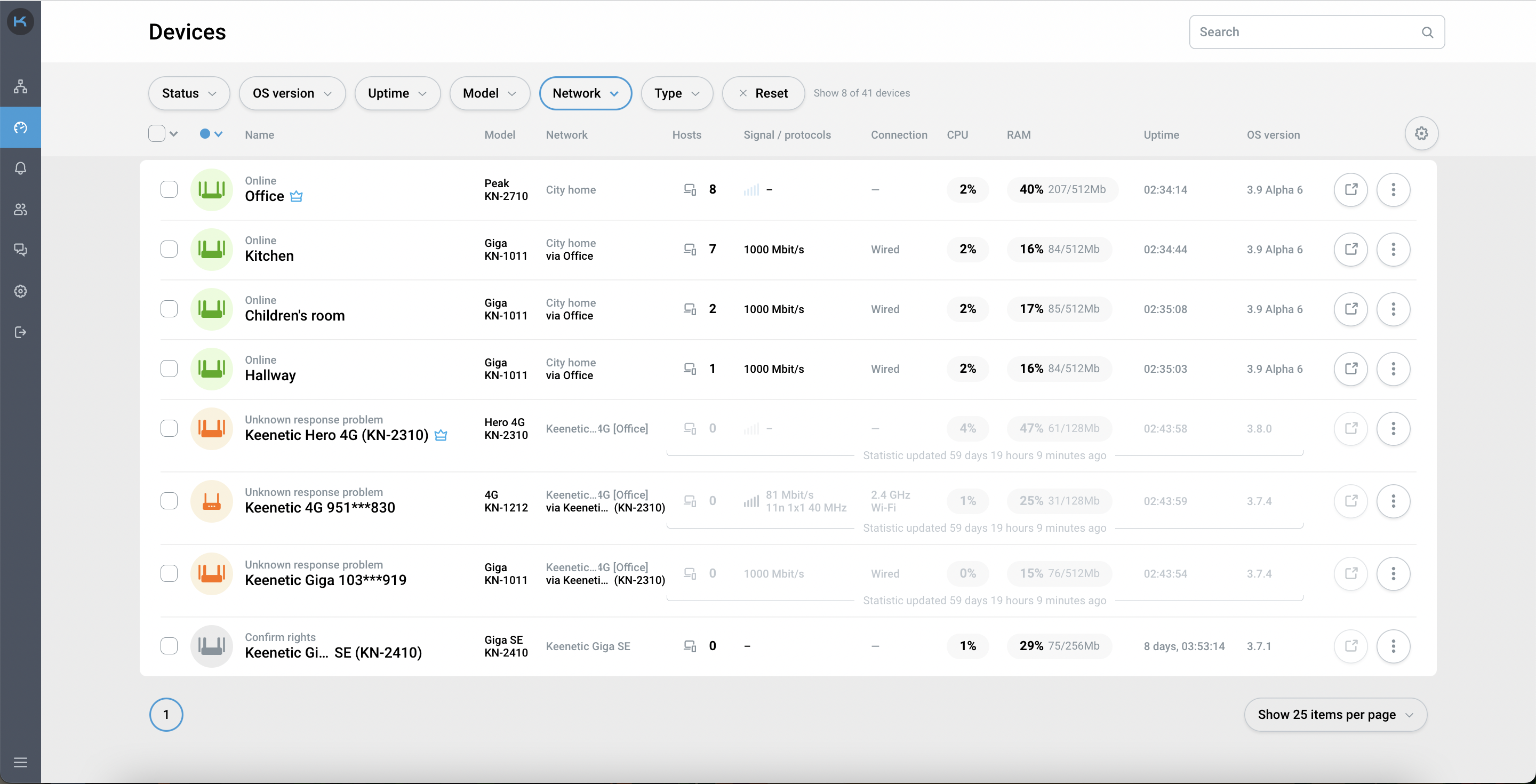Open Children's room external link icon

[x=1350, y=309]
